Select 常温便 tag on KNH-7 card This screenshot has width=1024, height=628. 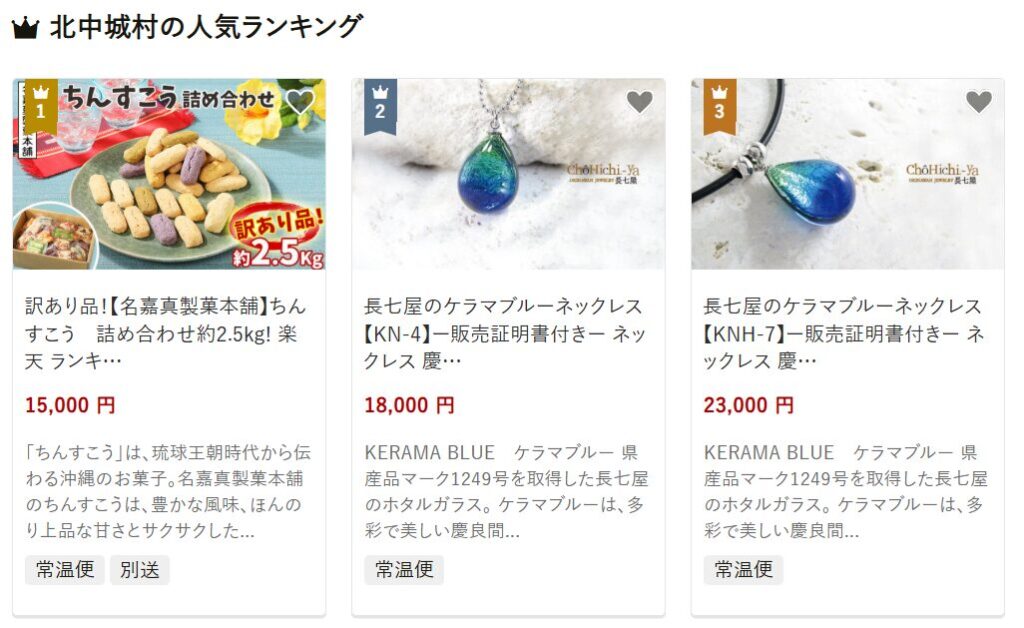coord(743,570)
